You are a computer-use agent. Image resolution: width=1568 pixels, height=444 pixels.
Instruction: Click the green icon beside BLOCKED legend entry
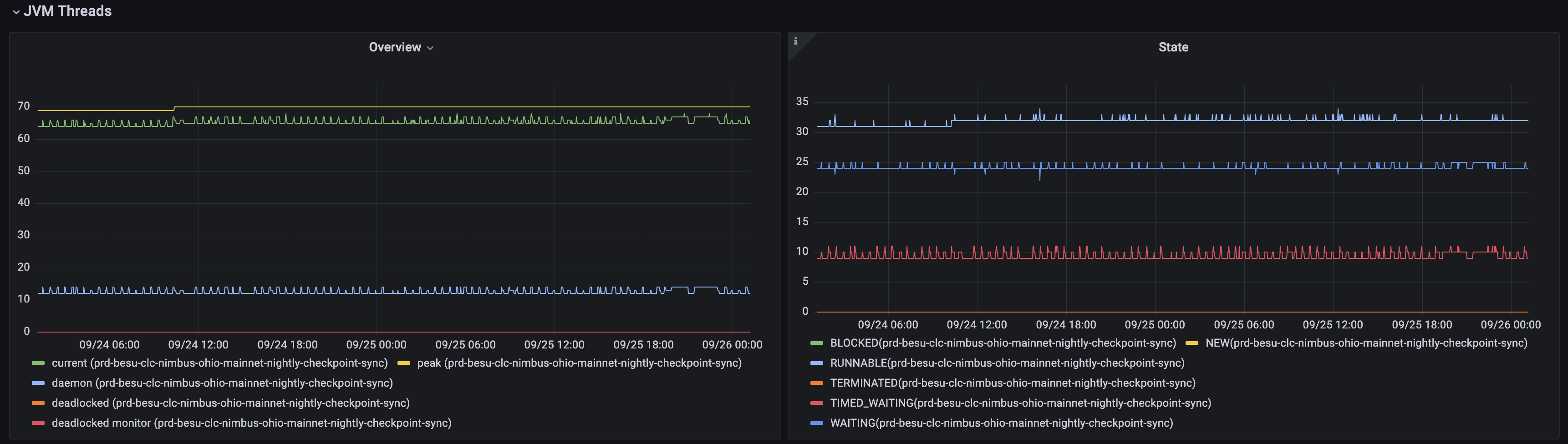pyautogui.click(x=816, y=343)
